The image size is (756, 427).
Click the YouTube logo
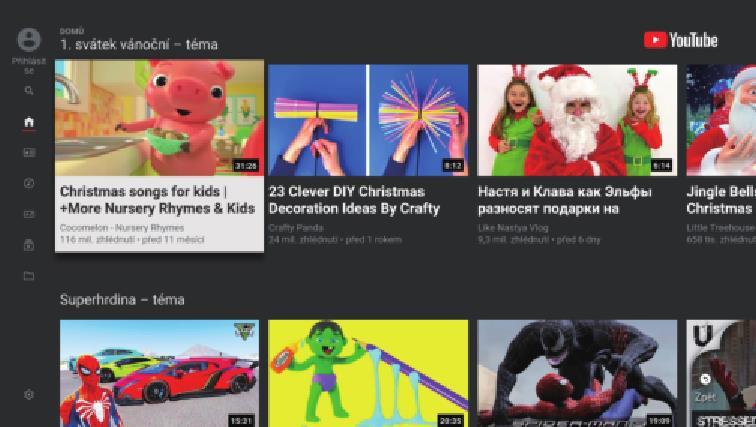click(680, 40)
